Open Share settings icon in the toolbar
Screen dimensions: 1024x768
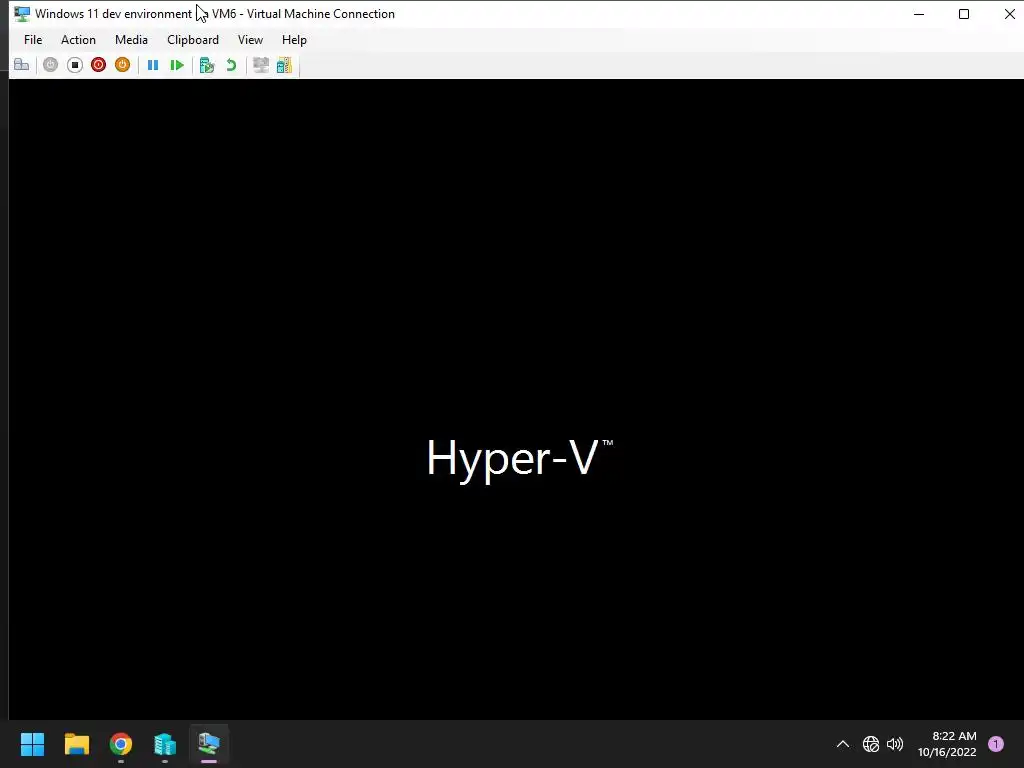(285, 65)
